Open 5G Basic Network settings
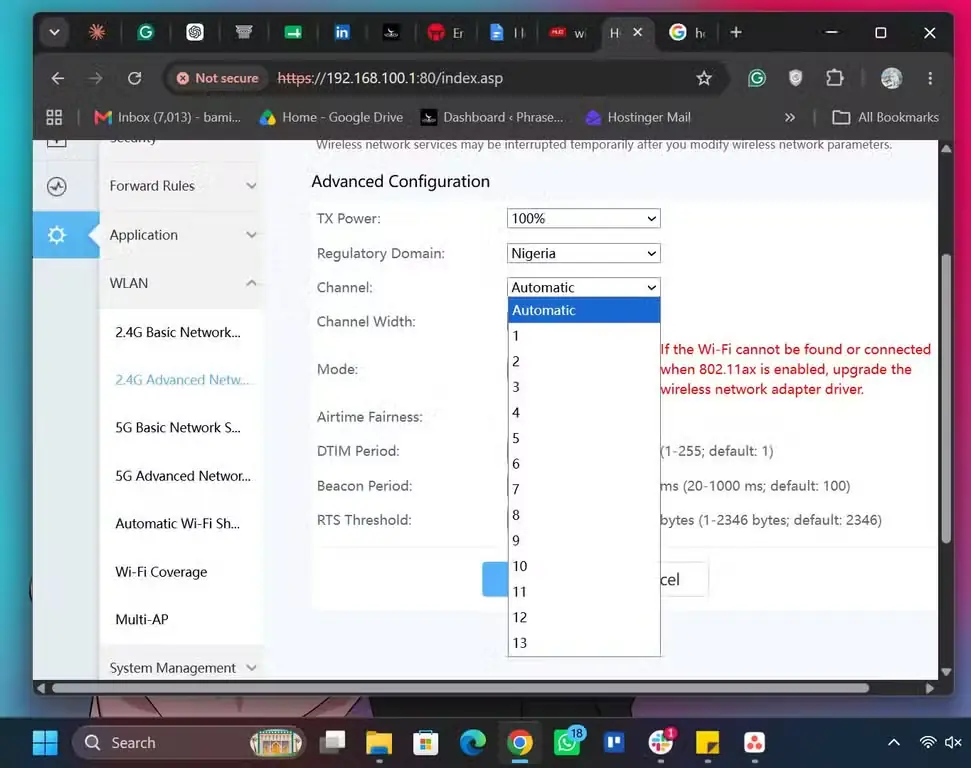 (x=178, y=427)
